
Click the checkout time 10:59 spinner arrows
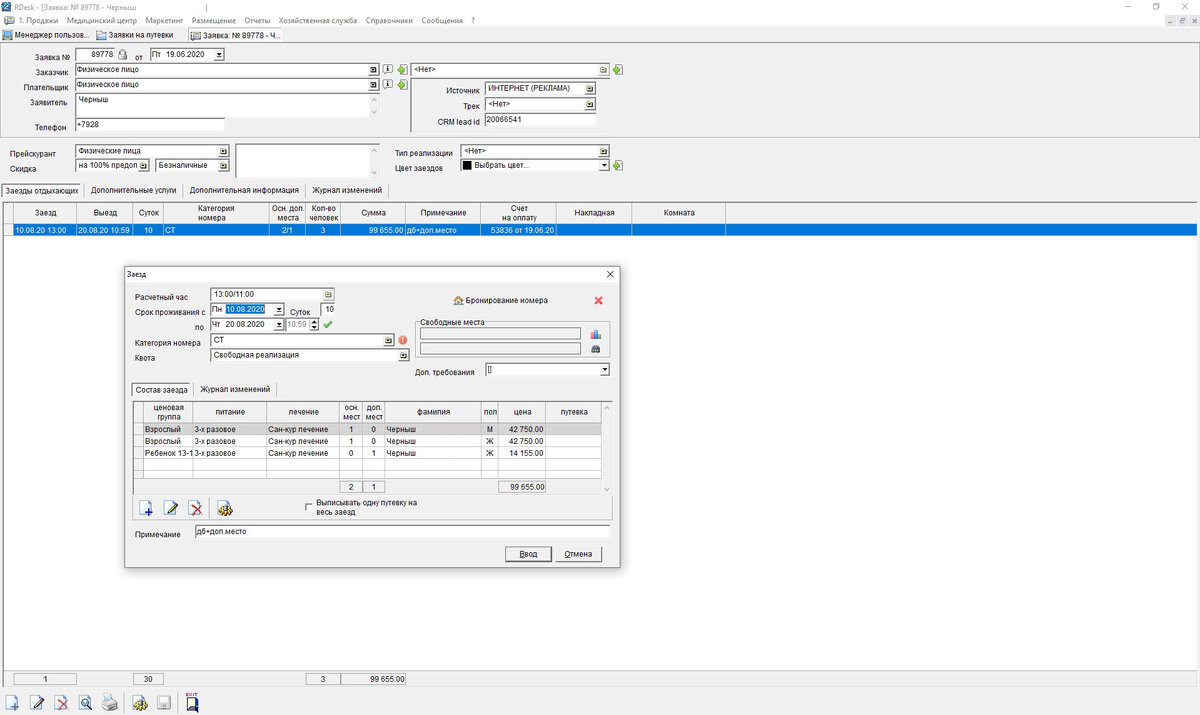[x=314, y=324]
